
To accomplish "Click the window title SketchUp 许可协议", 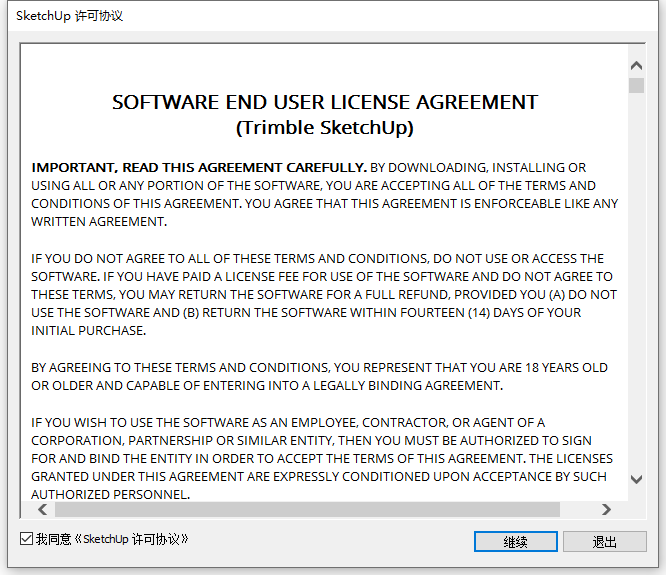I will pyautogui.click(x=70, y=16).
